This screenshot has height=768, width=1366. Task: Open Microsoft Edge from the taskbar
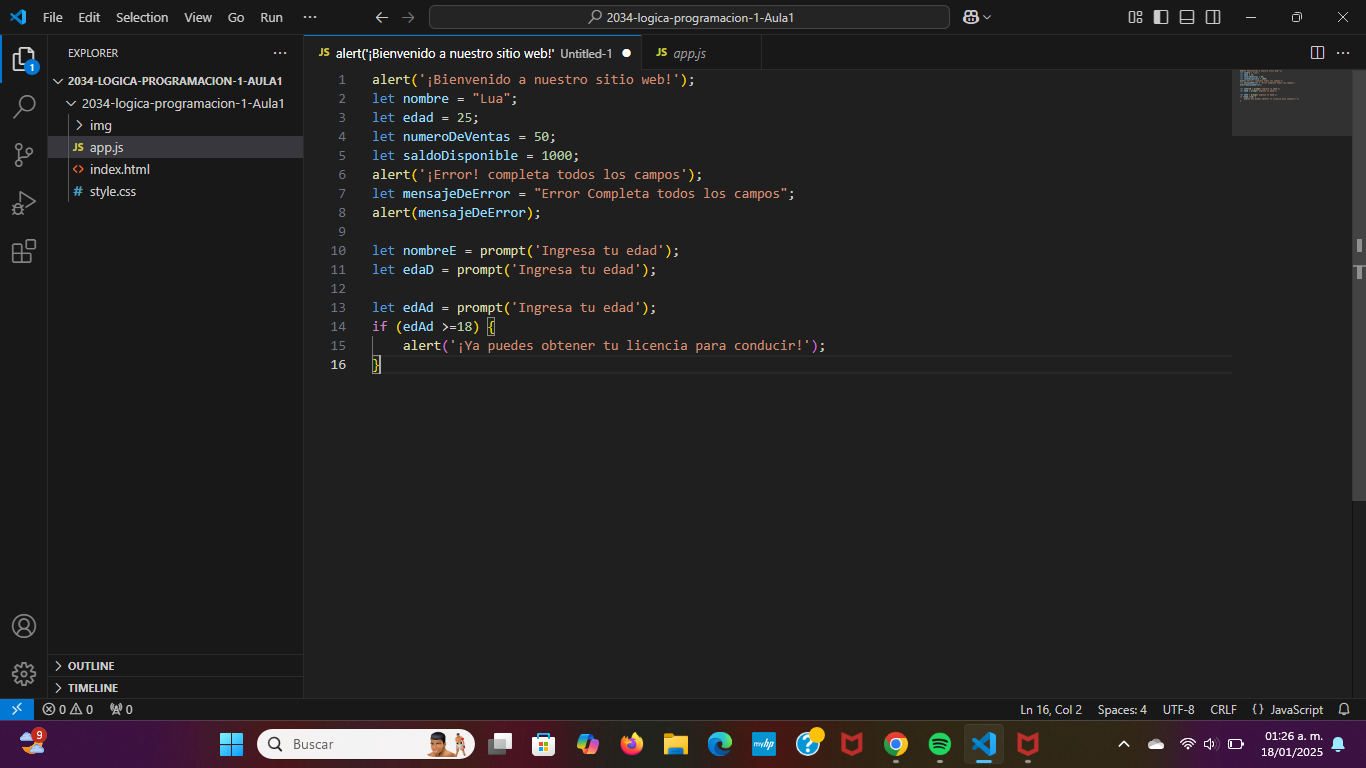[x=719, y=744]
